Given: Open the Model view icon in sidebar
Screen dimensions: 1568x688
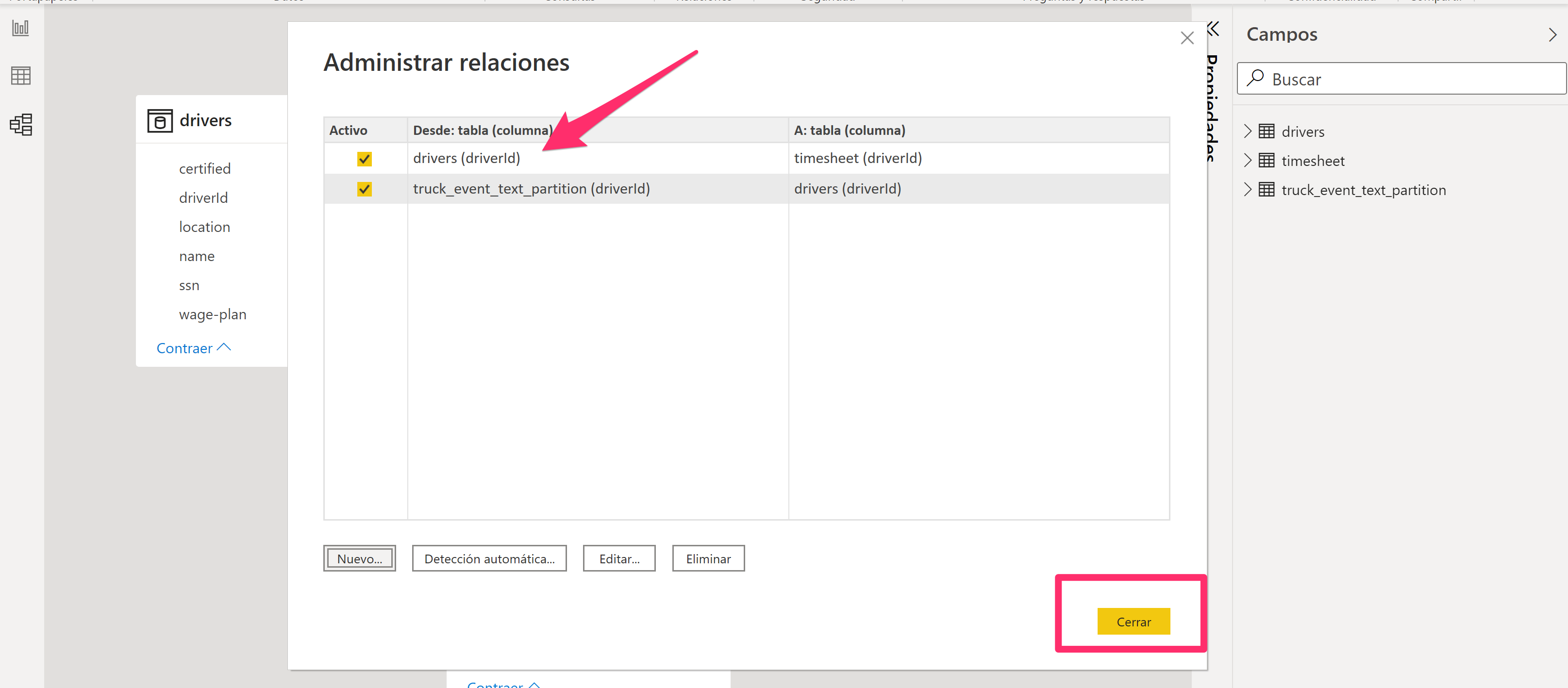Looking at the screenshot, I should tap(21, 124).
